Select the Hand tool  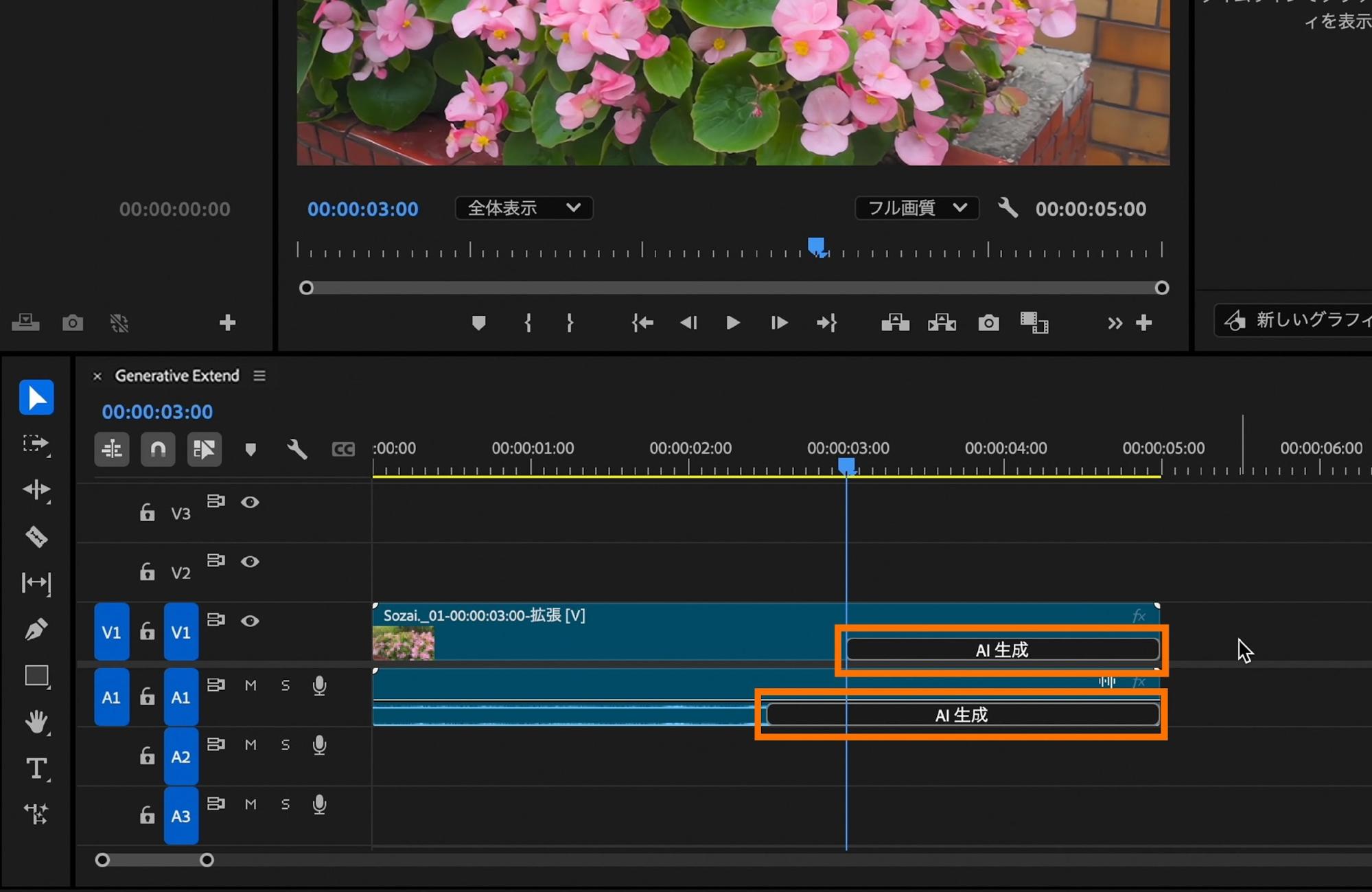pyautogui.click(x=36, y=722)
